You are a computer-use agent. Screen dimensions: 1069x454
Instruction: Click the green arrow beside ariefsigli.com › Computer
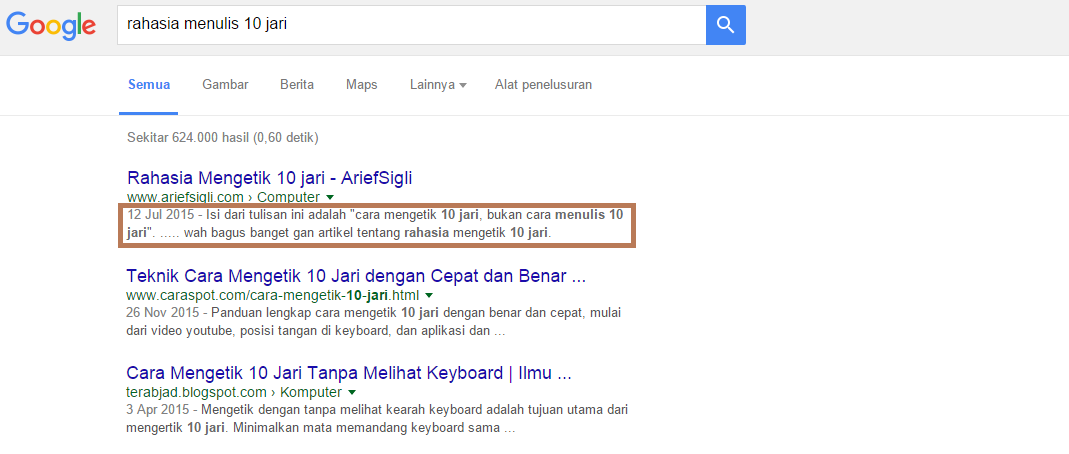330,198
